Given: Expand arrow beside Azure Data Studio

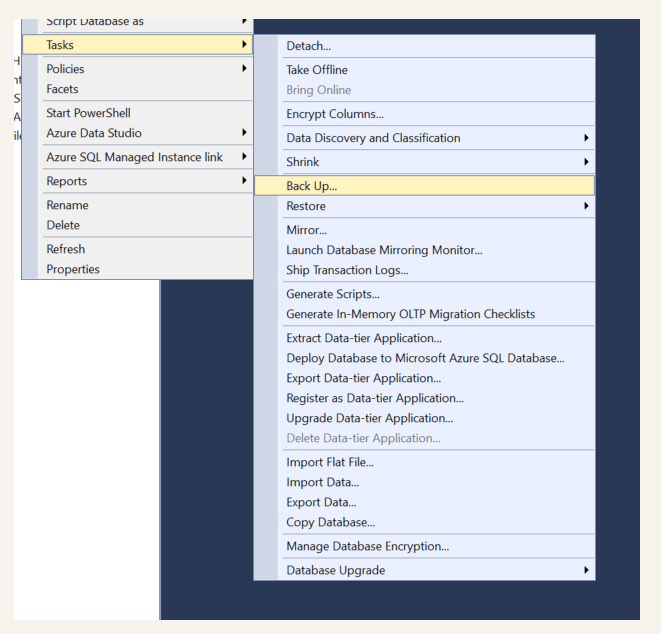Looking at the screenshot, I should coord(244,132).
